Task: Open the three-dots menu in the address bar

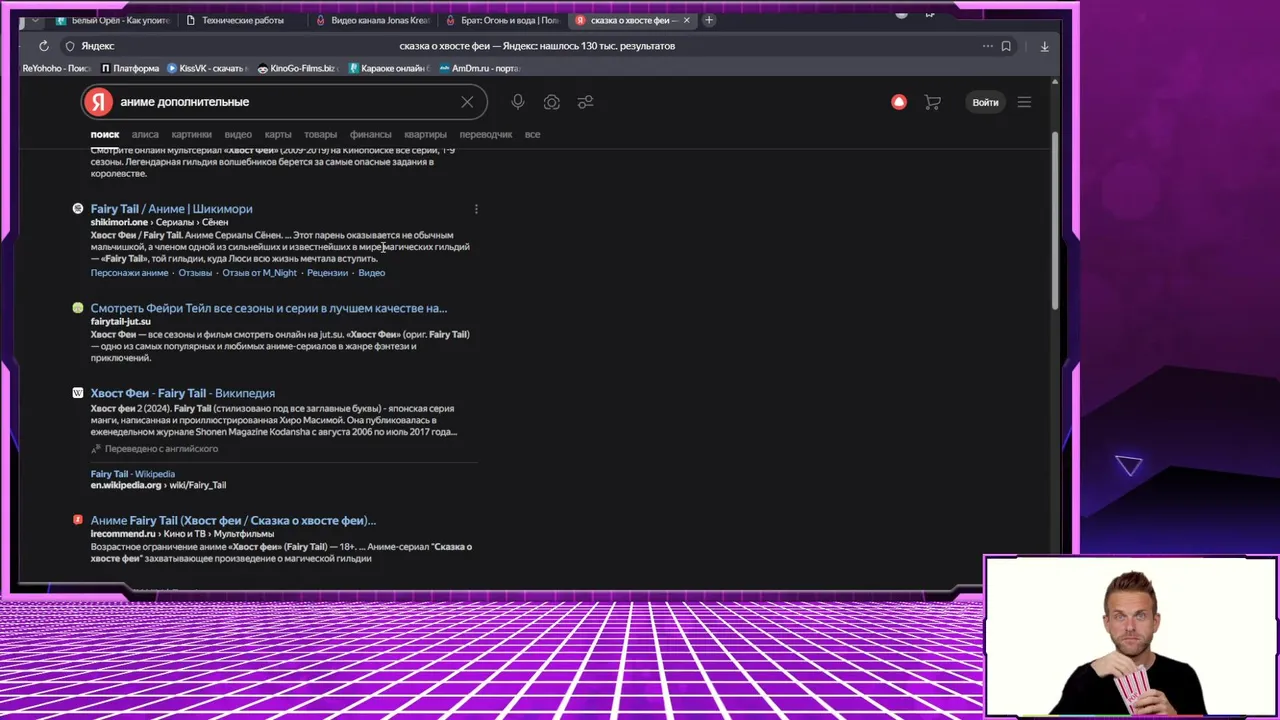Action: pos(988,46)
